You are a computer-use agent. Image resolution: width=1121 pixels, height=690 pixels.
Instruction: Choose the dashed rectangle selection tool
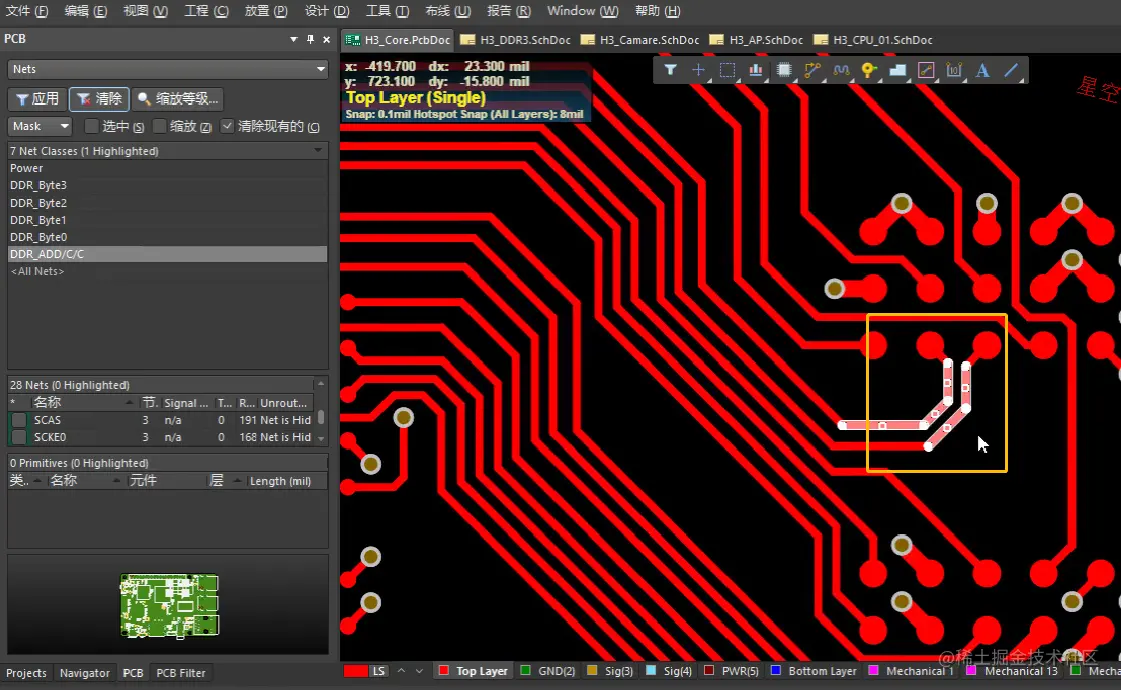click(727, 70)
